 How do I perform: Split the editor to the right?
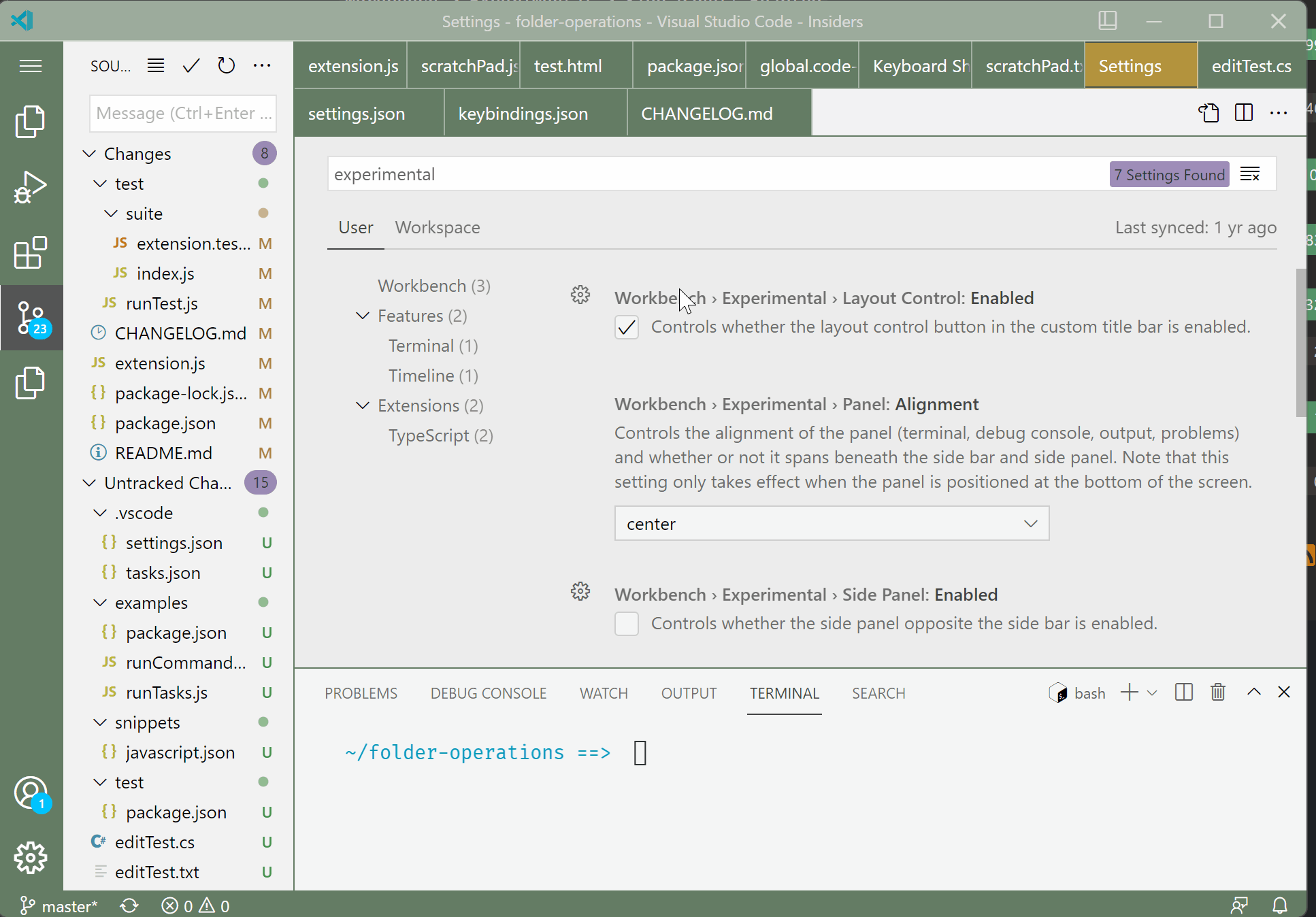tap(1244, 112)
